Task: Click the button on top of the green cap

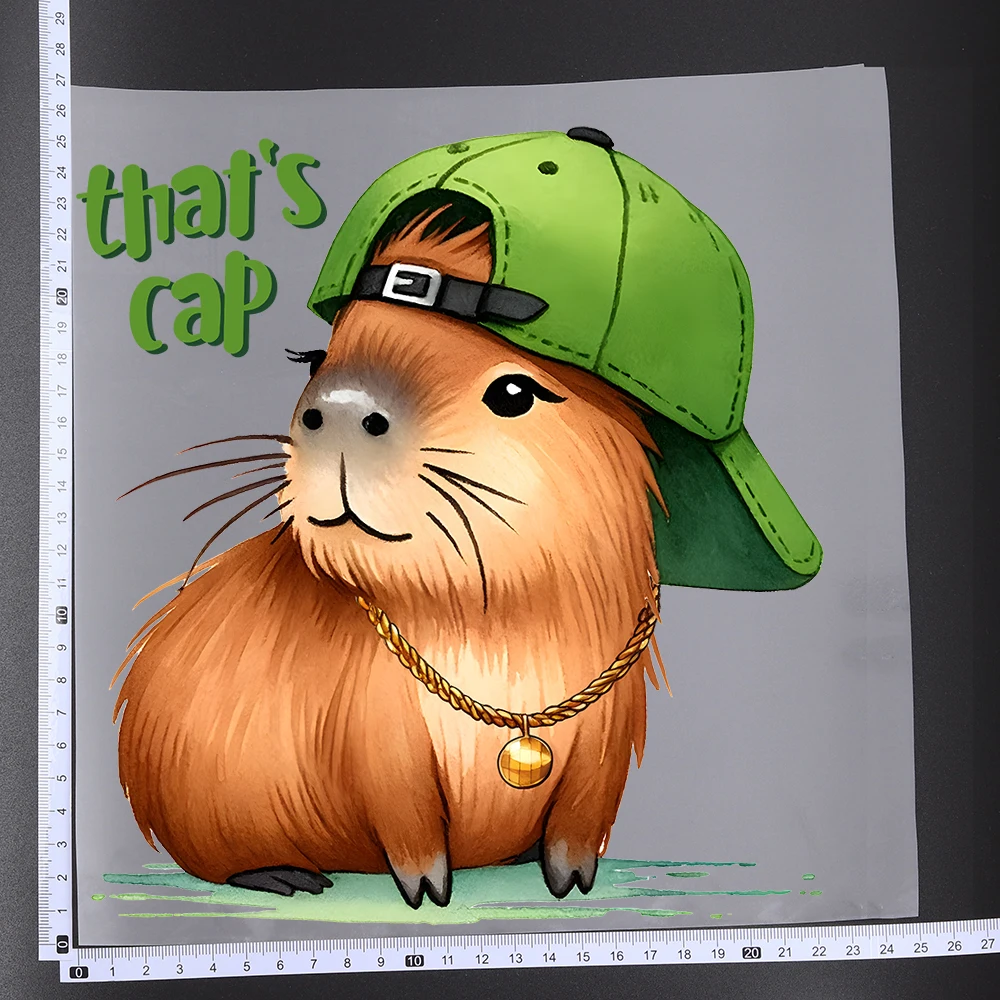Action: coord(590,136)
